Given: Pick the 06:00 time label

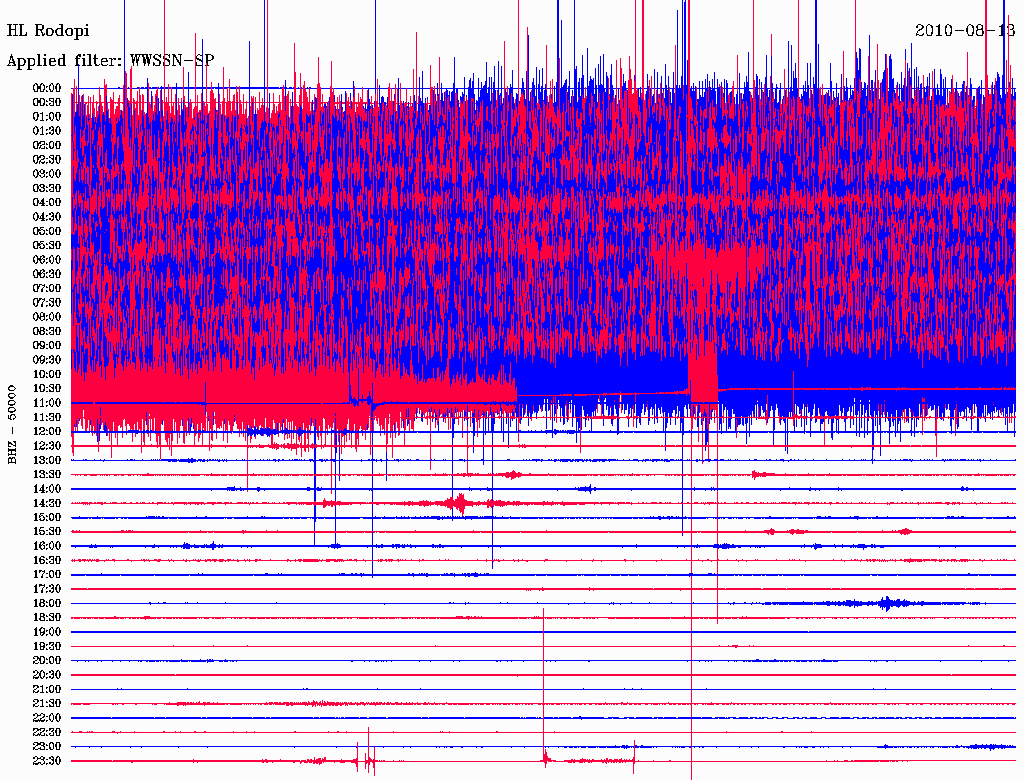Looking at the screenshot, I should [48, 259].
